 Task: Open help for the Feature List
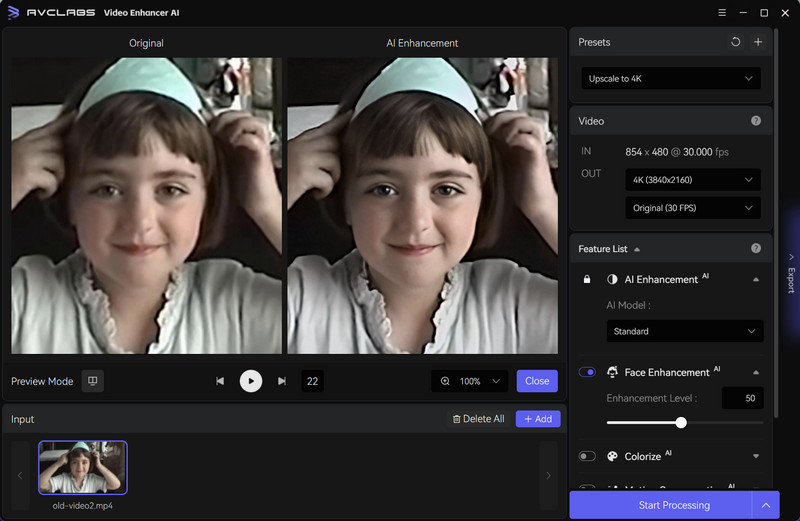(756, 249)
